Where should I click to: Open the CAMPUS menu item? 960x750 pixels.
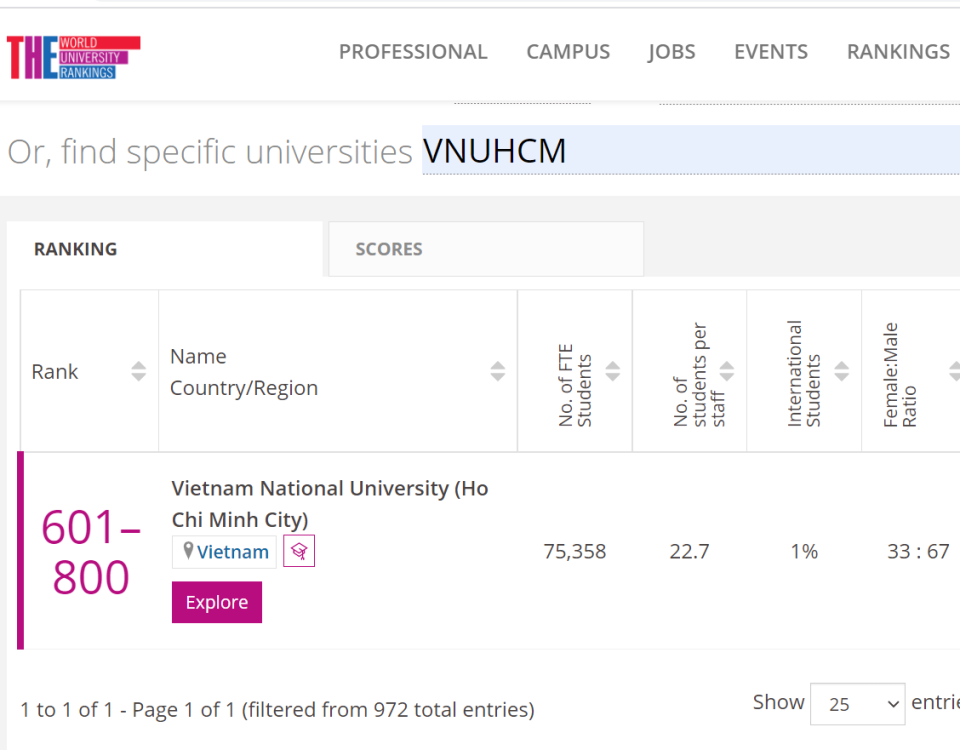pos(568,52)
